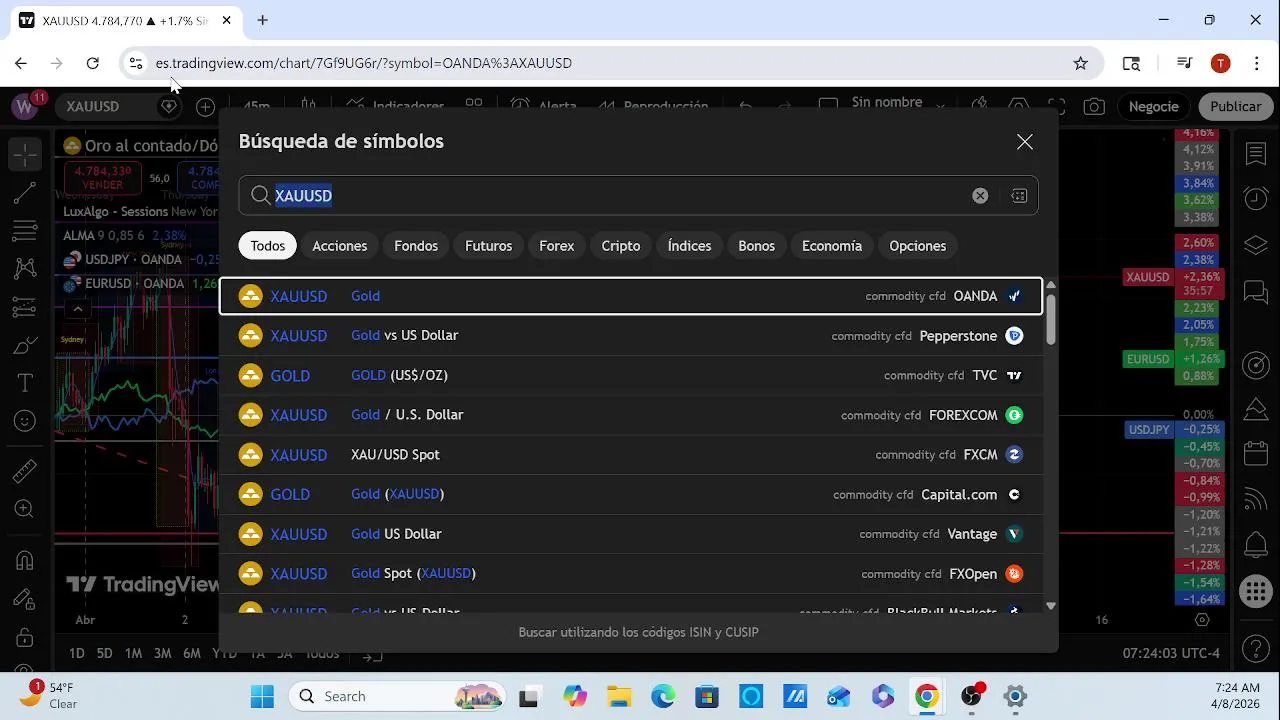The height and width of the screenshot is (720, 1280).
Task: Open the user avatar W menu
Action: coord(24,106)
